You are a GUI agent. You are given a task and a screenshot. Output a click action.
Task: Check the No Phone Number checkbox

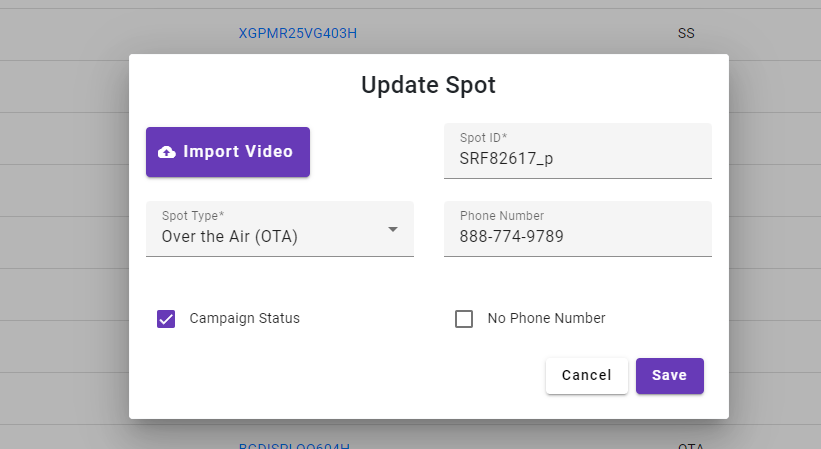(x=464, y=319)
